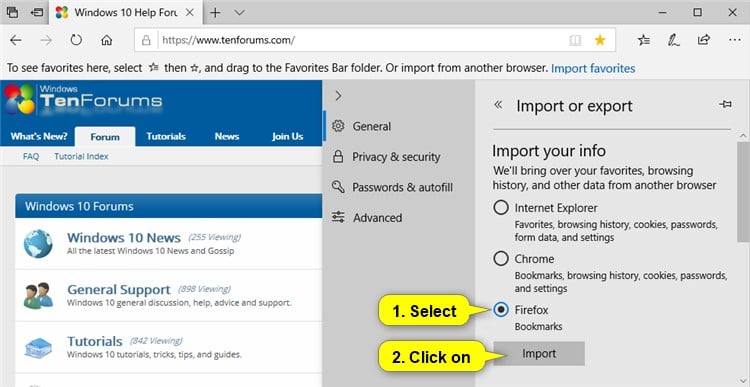Click the address bar lock icon
Image resolution: width=750 pixels, height=387 pixels.
click(147, 40)
